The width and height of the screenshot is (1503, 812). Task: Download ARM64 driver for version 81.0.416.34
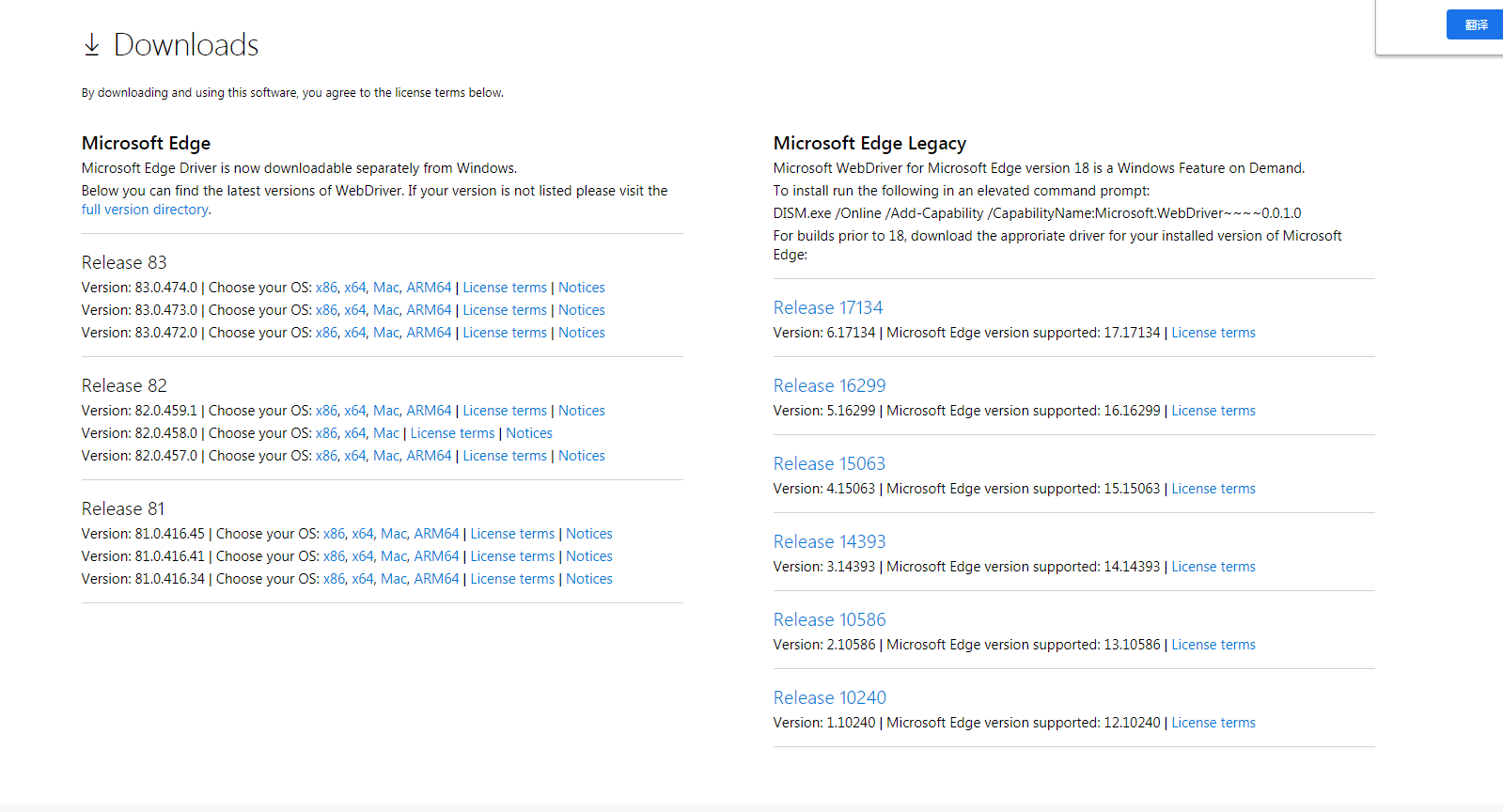click(436, 579)
